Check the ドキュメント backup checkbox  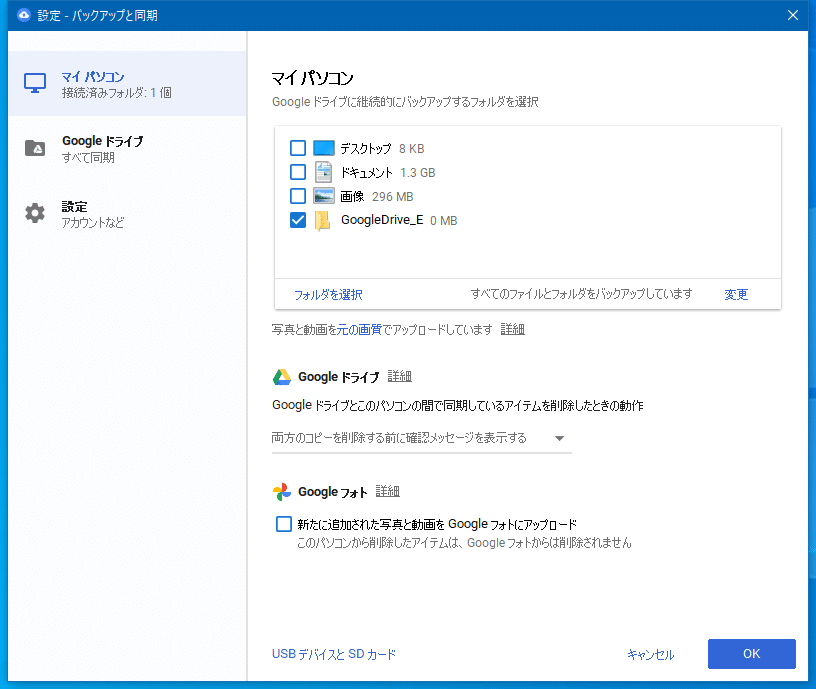click(297, 172)
